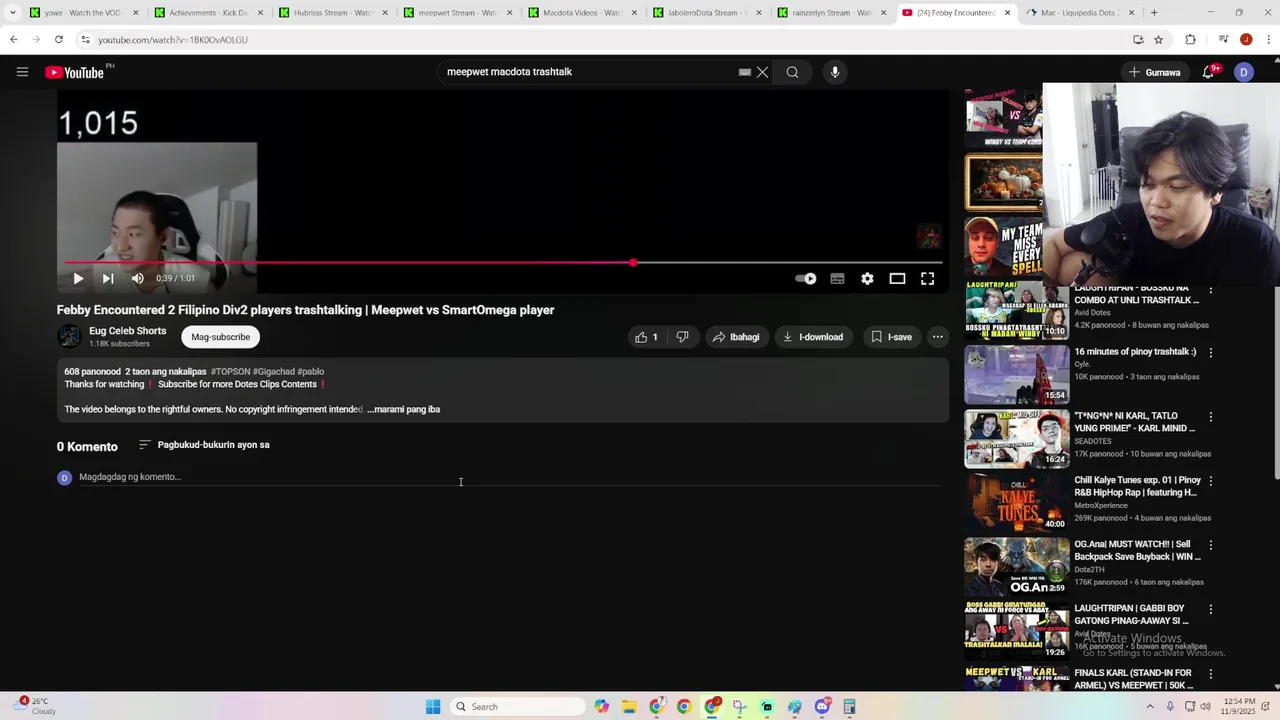Switch to JaboleroDota Stream tab

click(x=705, y=13)
